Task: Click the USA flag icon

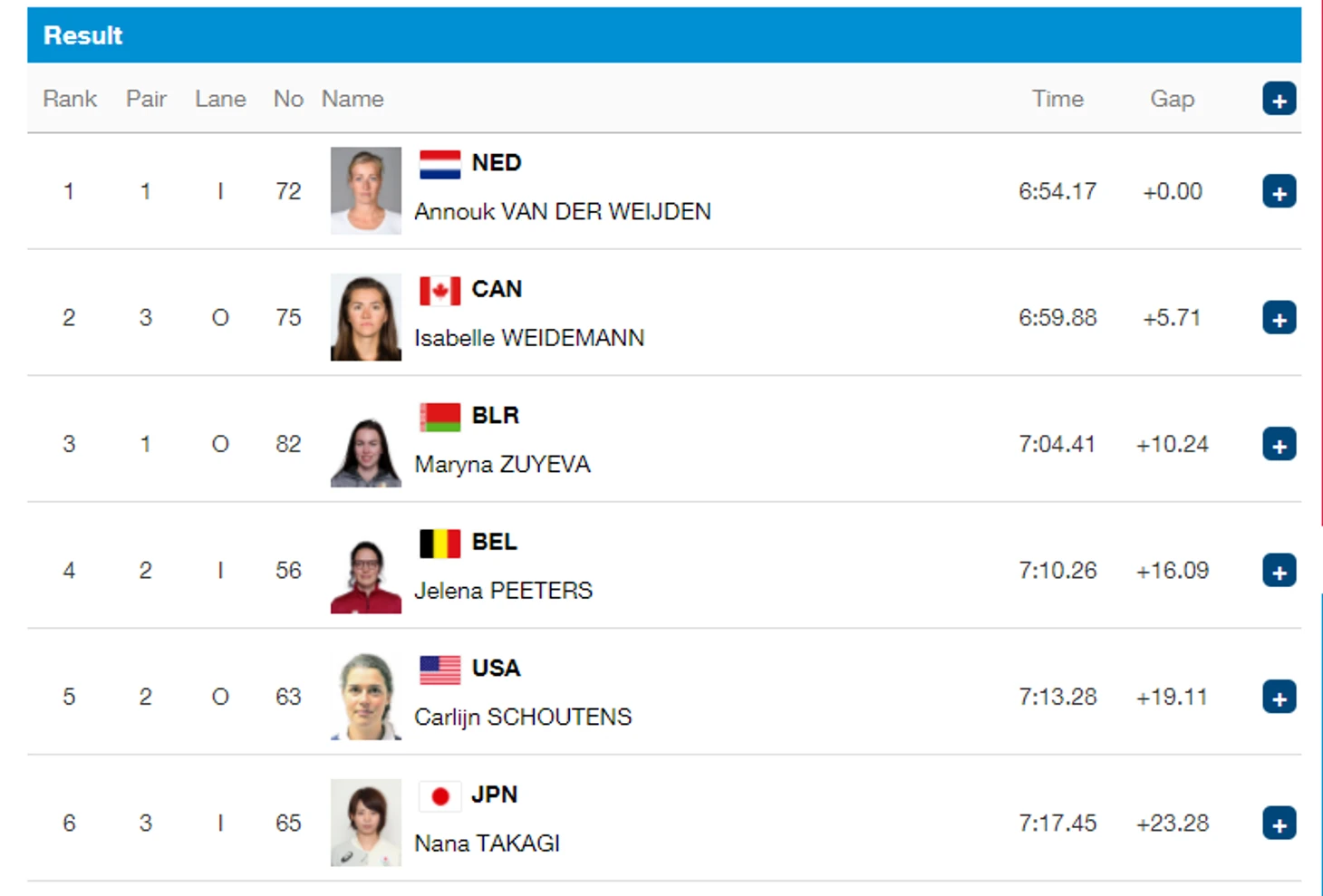Action: [x=439, y=670]
